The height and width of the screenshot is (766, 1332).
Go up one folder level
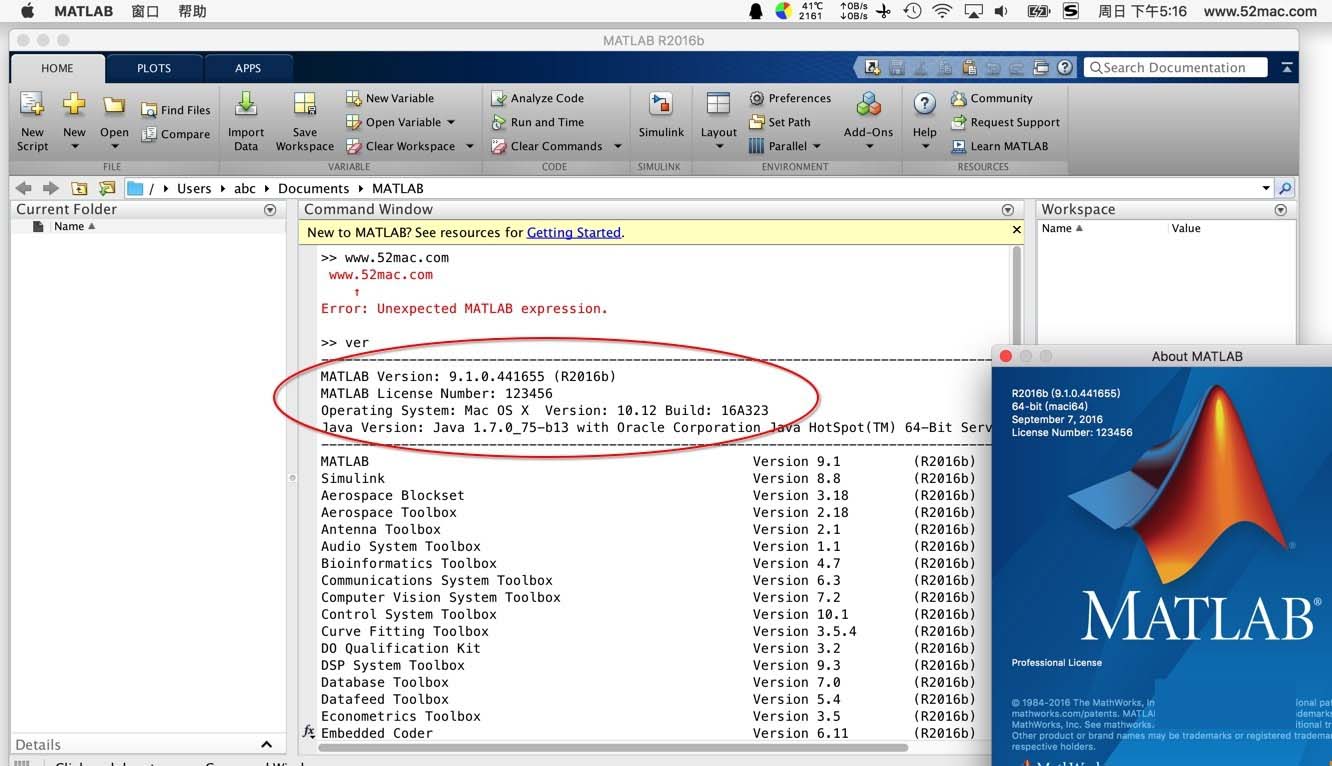point(79,188)
